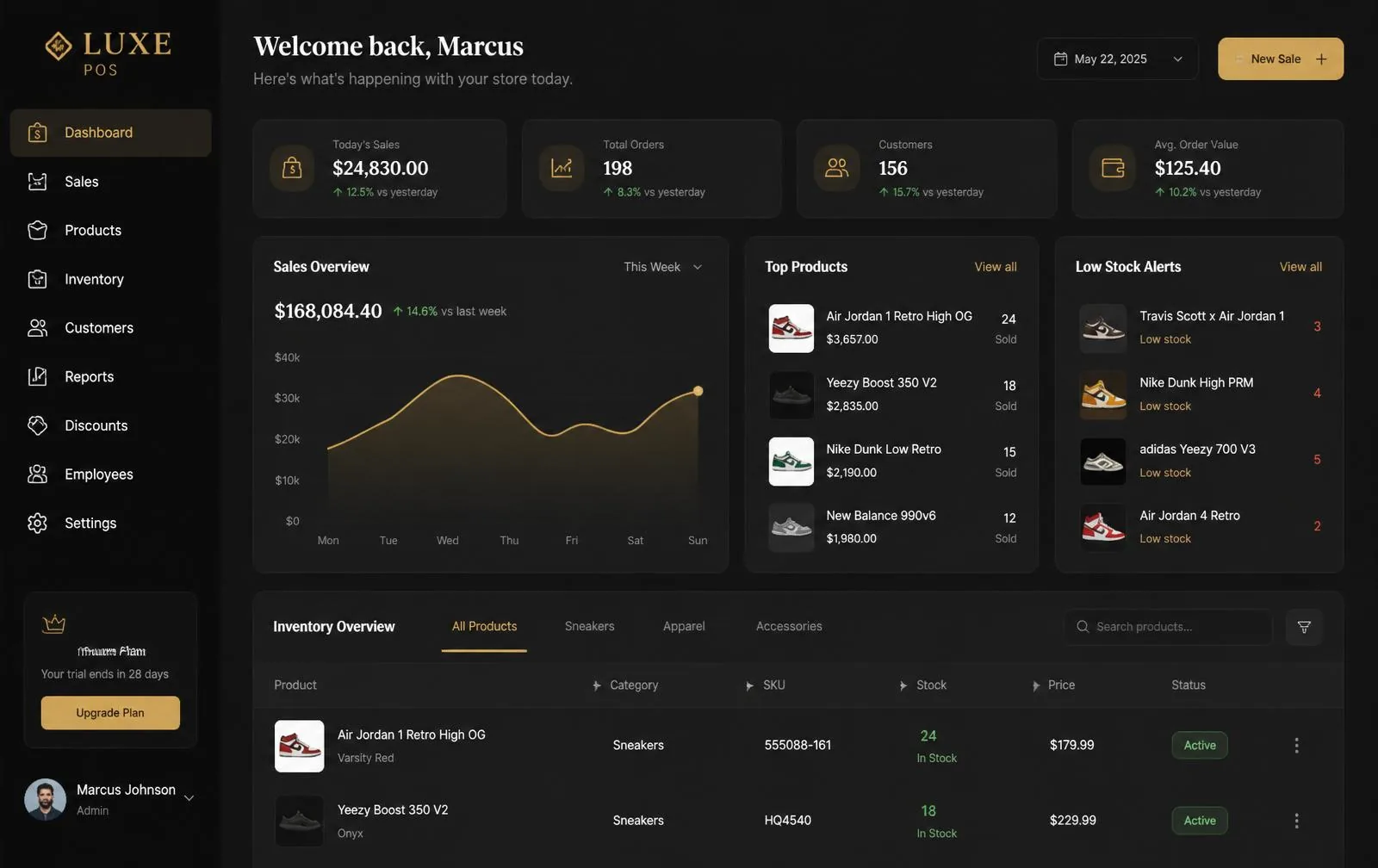
Task: Click the Today's Sales bag icon
Action: [x=292, y=168]
